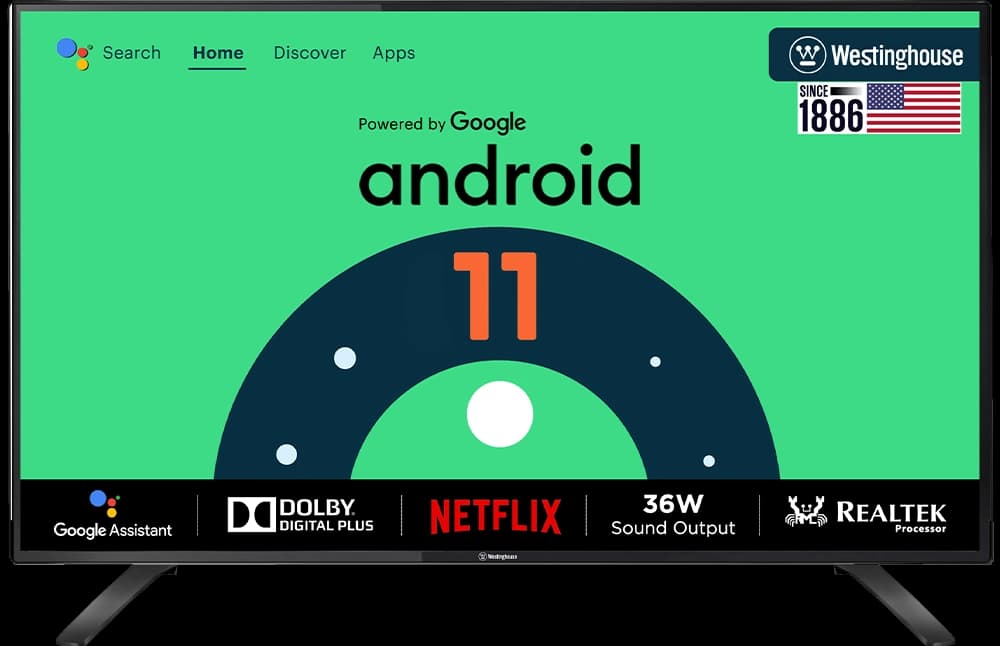Click the 'android' wordmark
Screen dimensions: 1000x646
coord(500,175)
